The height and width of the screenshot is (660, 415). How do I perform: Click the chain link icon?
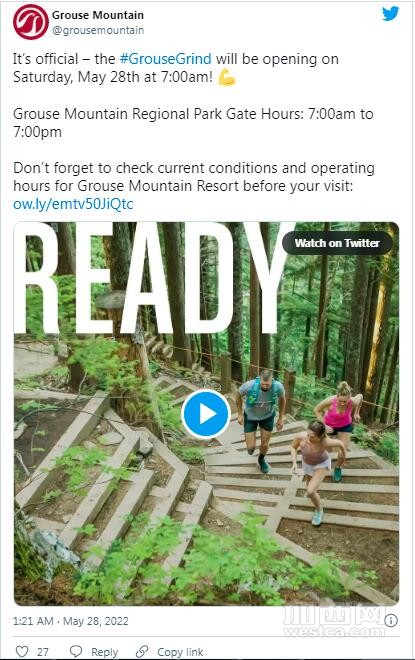[x=142, y=651]
